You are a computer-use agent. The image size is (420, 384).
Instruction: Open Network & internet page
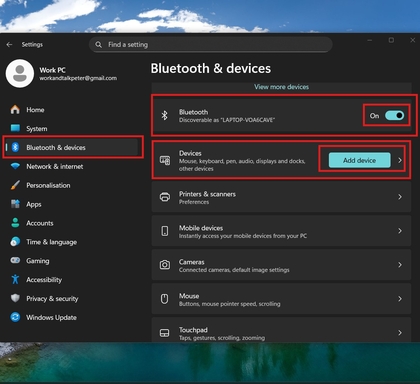pyautogui.click(x=72, y=166)
